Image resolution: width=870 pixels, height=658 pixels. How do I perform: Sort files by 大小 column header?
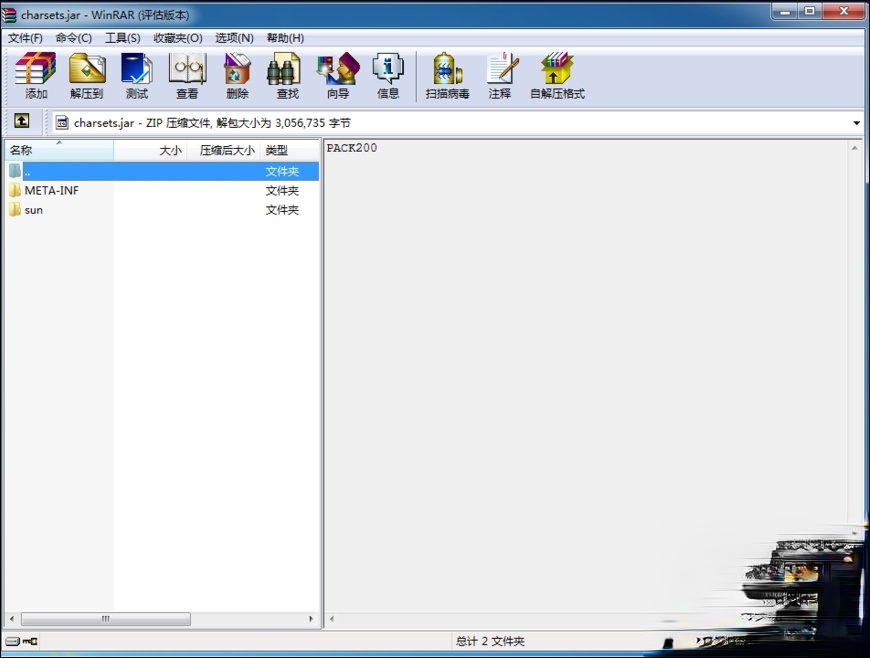(x=170, y=150)
